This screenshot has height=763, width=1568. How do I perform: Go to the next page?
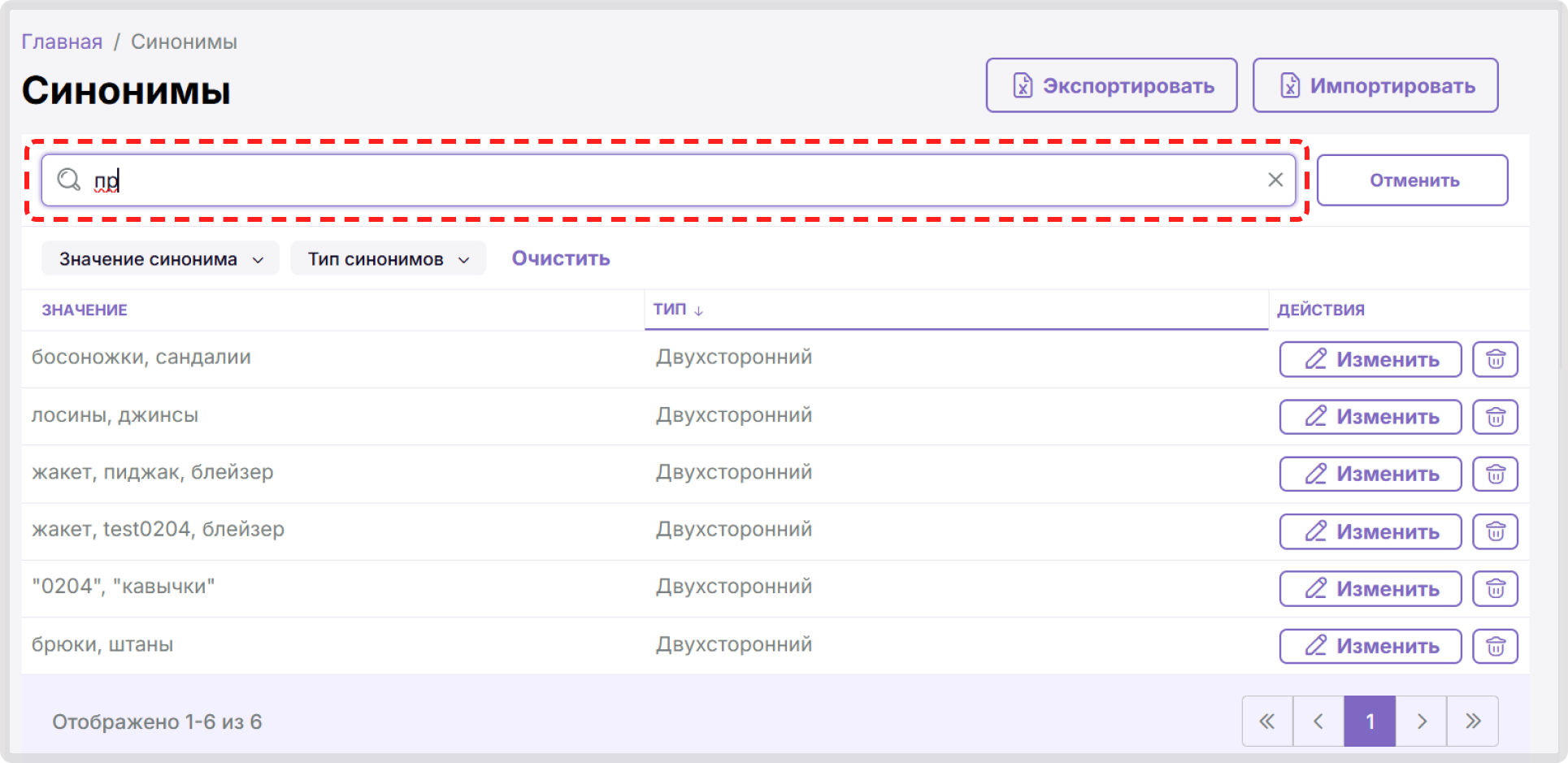click(1421, 721)
